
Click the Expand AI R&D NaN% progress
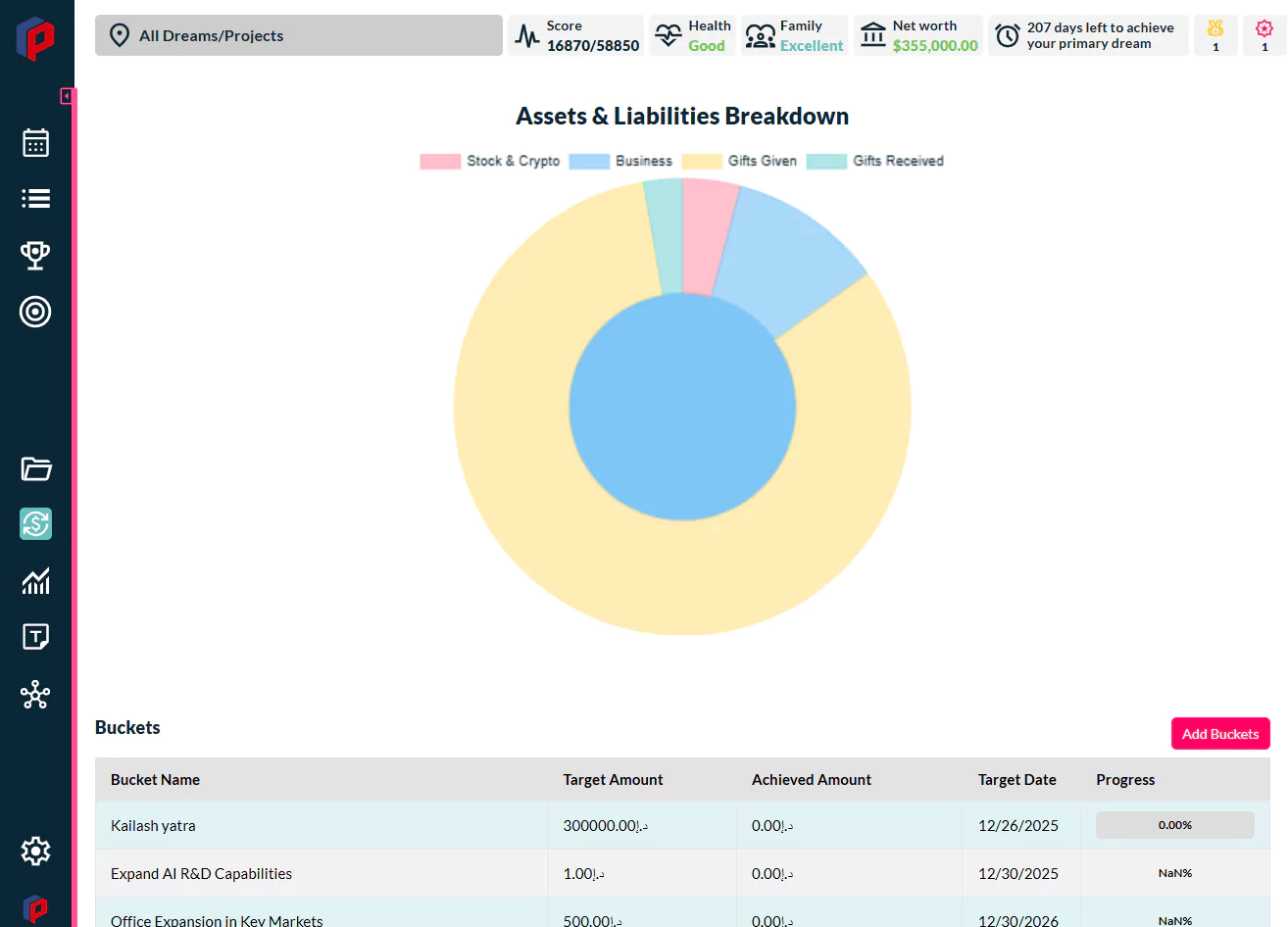click(1174, 873)
